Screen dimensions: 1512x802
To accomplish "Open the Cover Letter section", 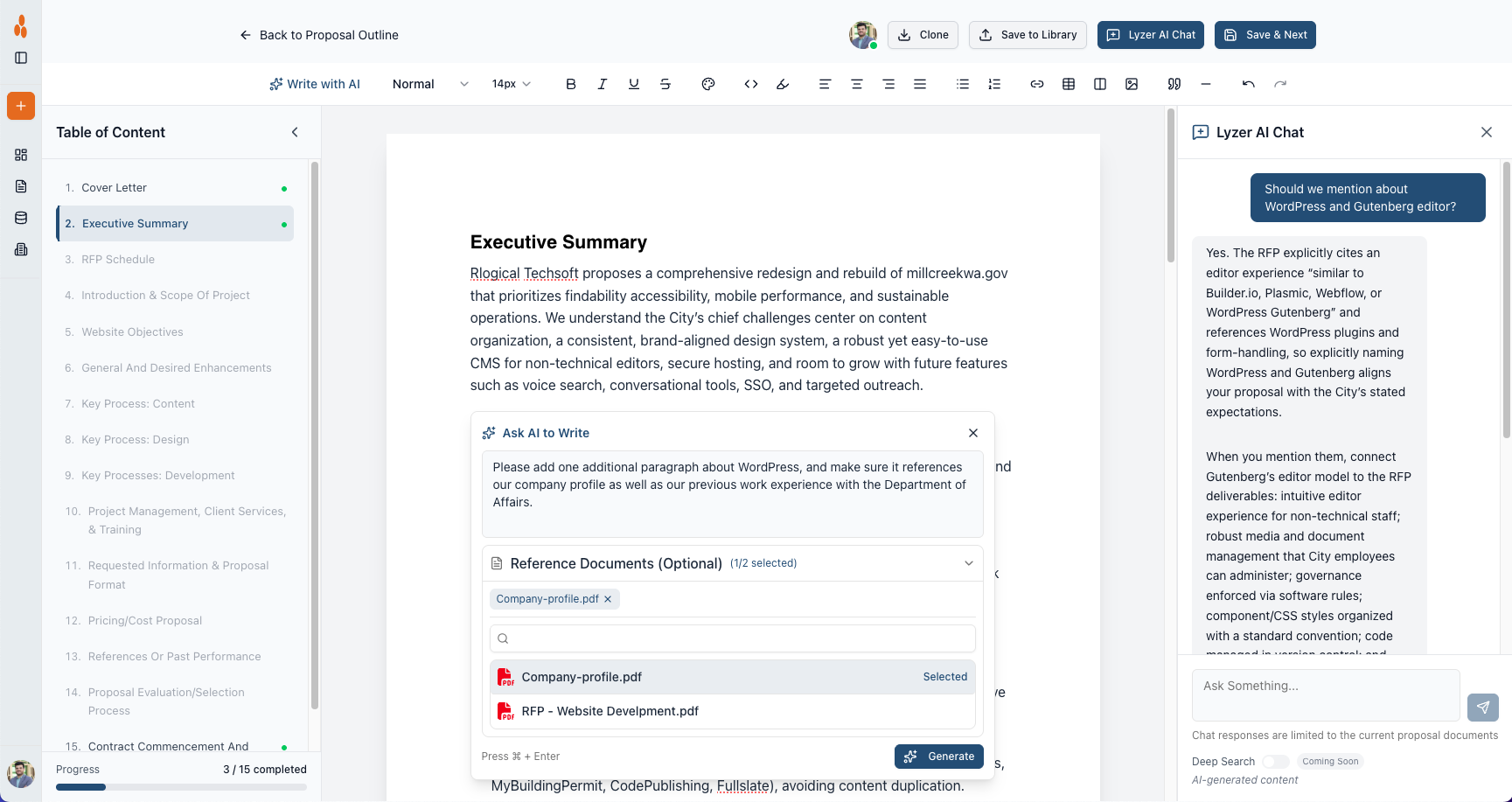I will coord(114,188).
